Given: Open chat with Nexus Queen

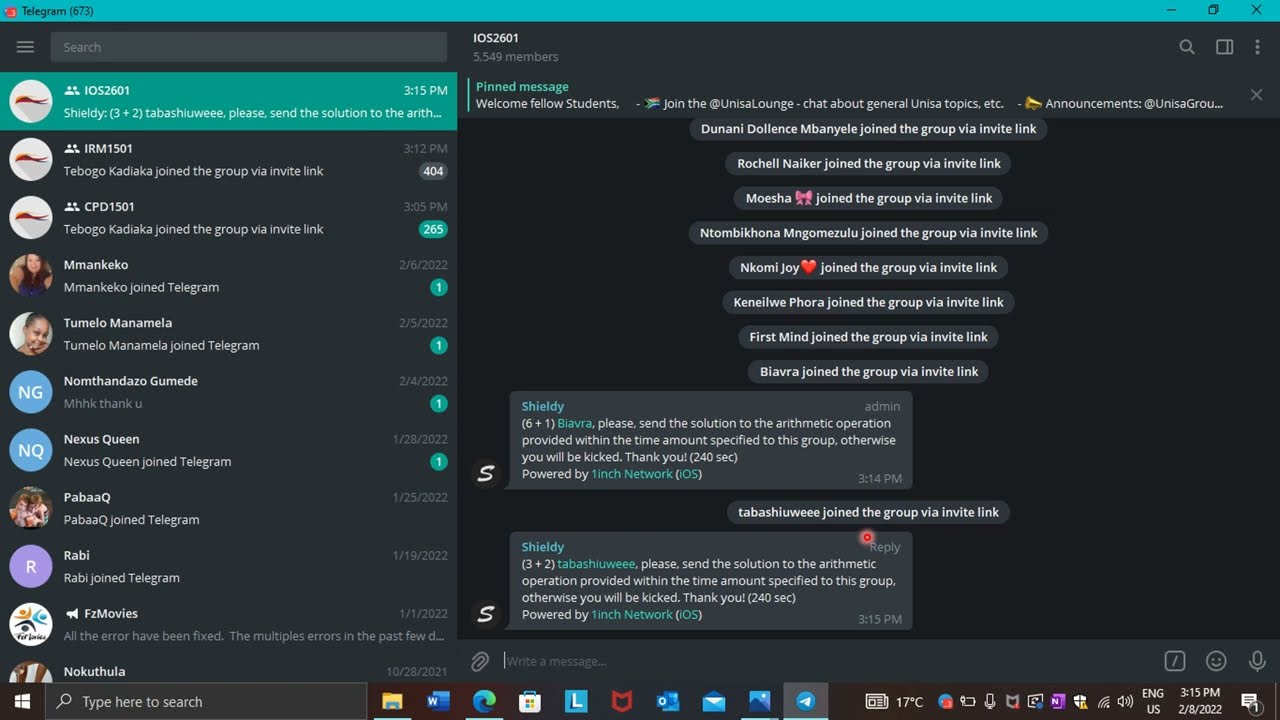Looking at the screenshot, I should pos(228,449).
